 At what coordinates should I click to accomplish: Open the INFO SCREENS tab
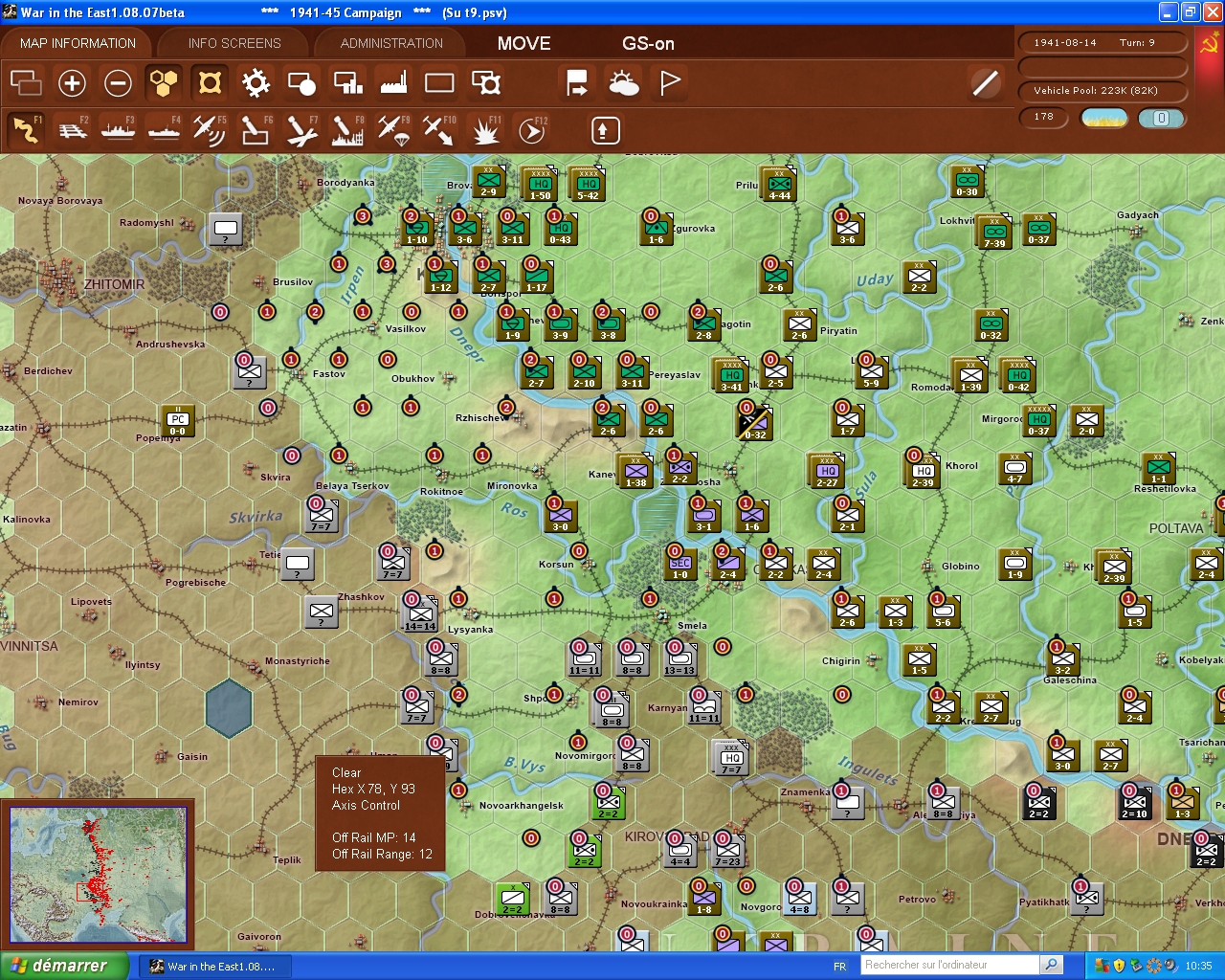click(234, 43)
